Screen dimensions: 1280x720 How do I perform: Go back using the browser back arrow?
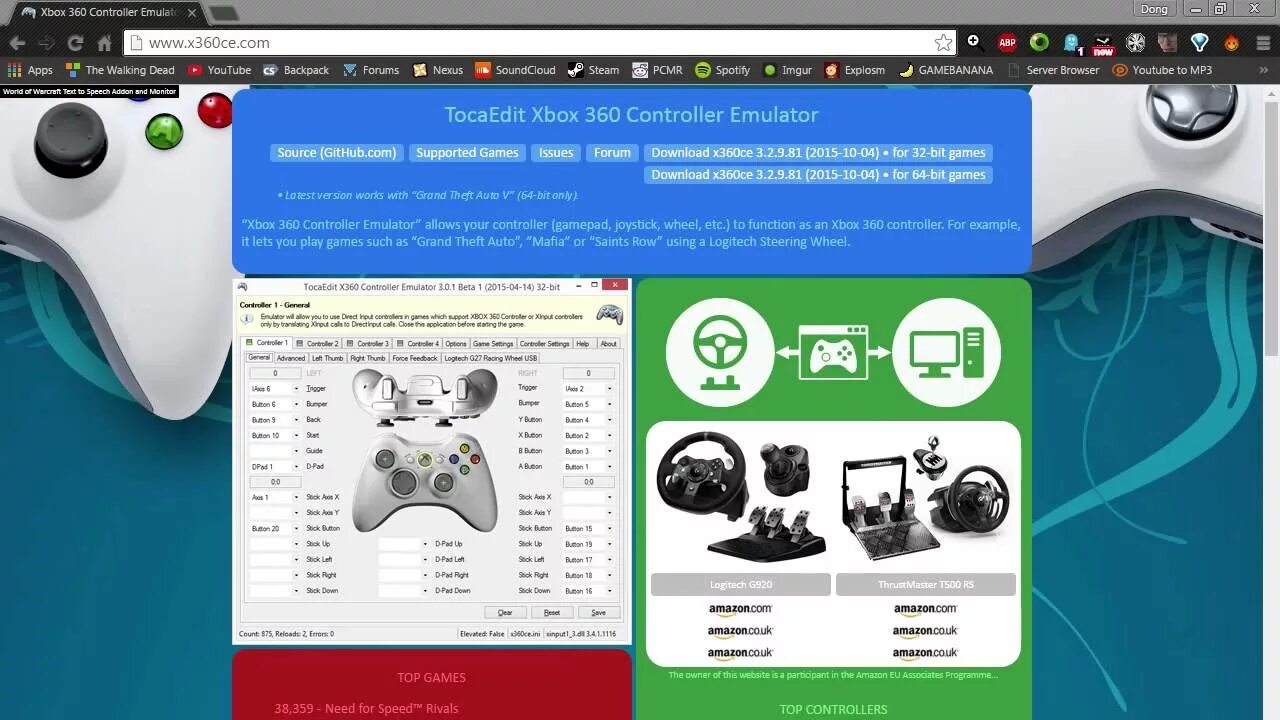click(17, 43)
